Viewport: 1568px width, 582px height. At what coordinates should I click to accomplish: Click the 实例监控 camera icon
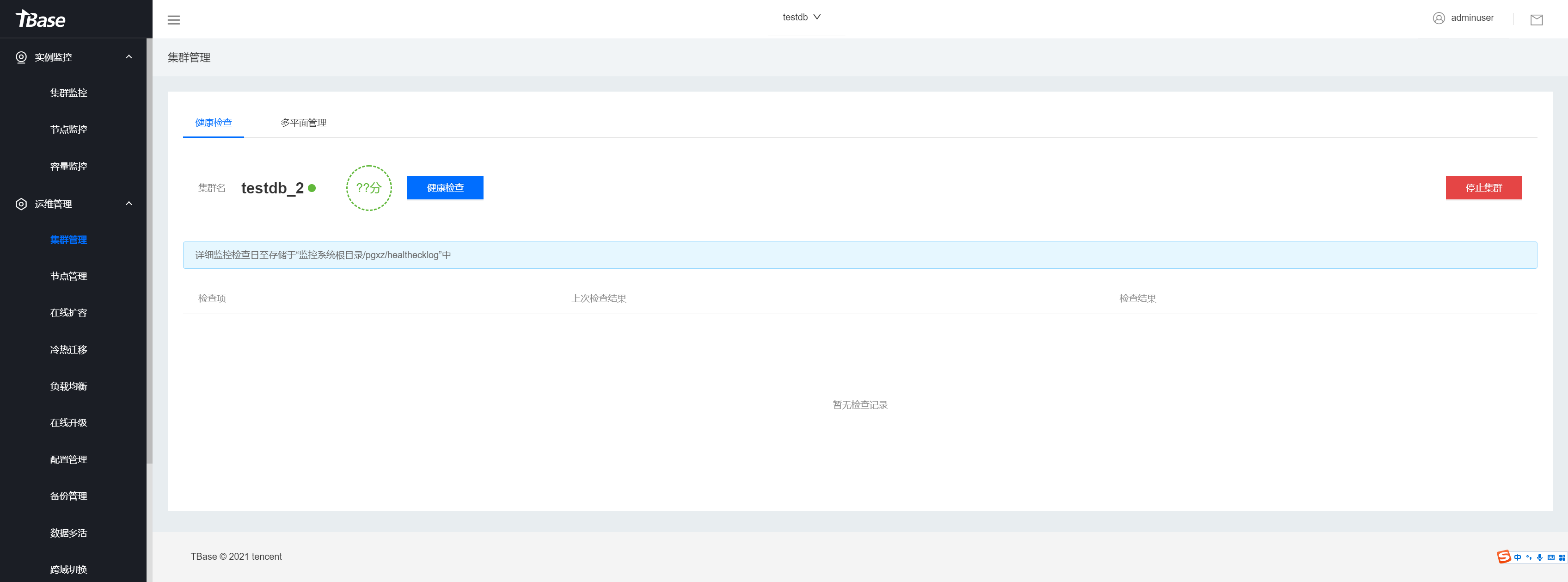click(21, 57)
